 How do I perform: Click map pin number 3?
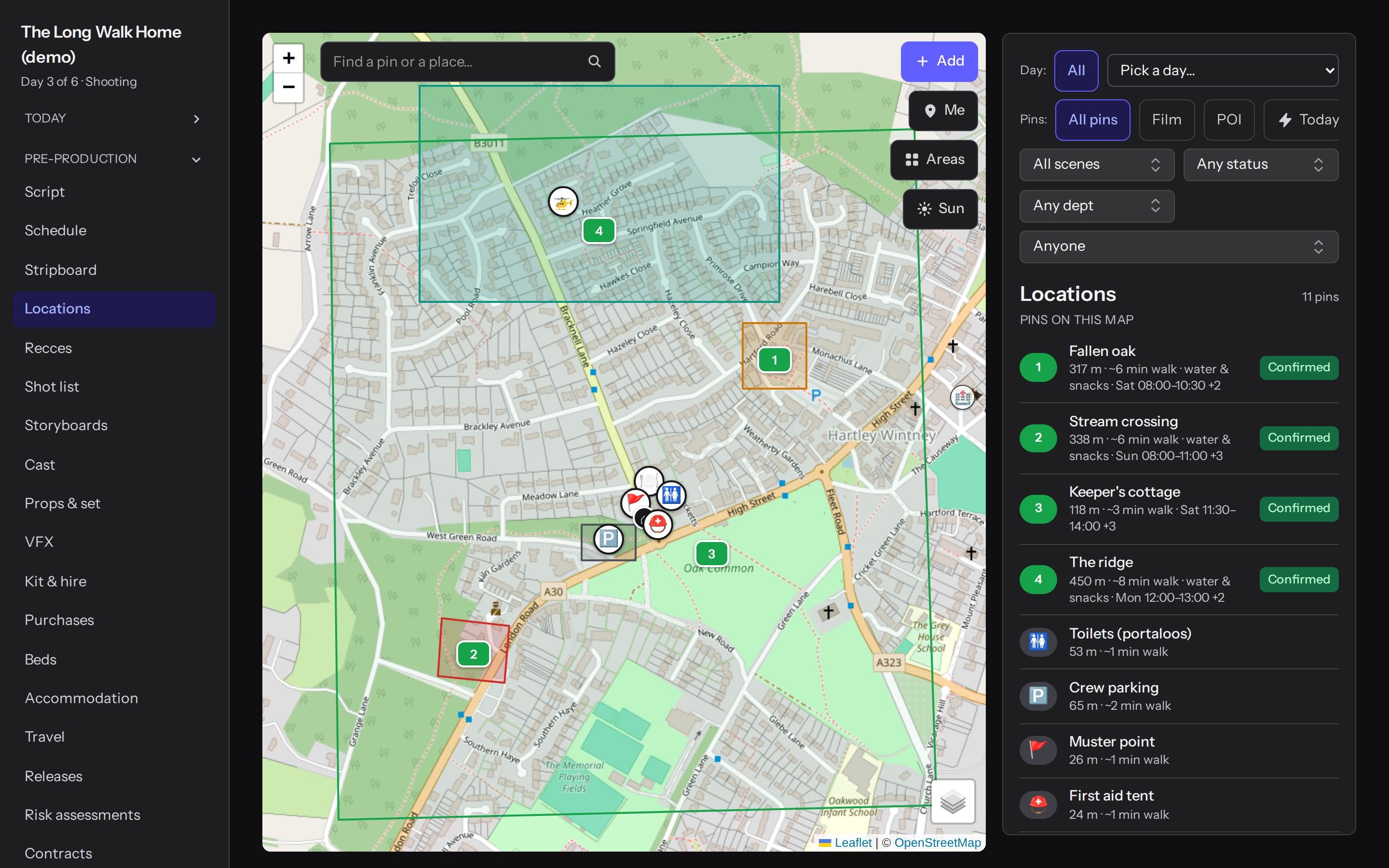pos(712,554)
